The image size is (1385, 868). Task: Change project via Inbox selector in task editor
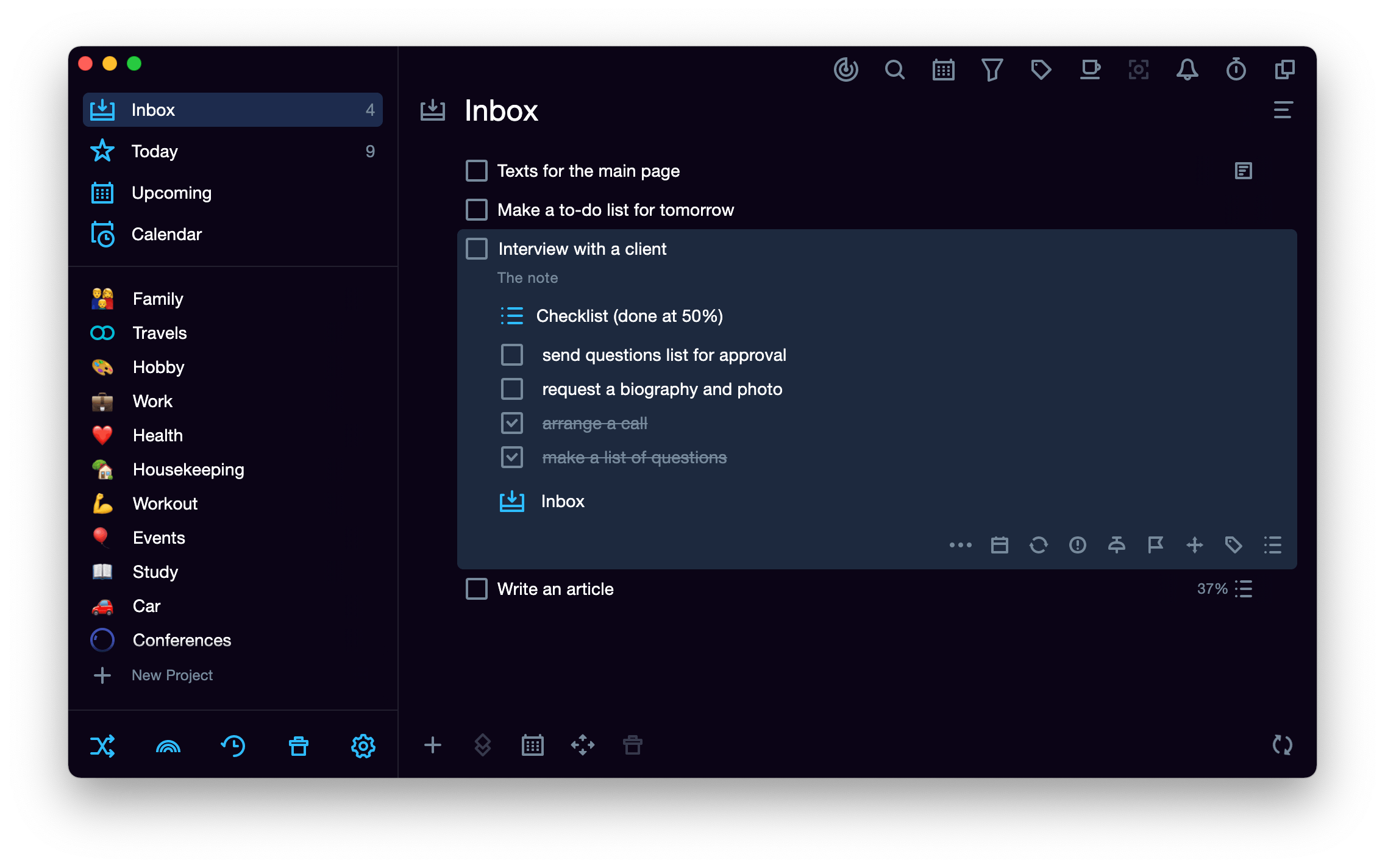pyautogui.click(x=542, y=501)
